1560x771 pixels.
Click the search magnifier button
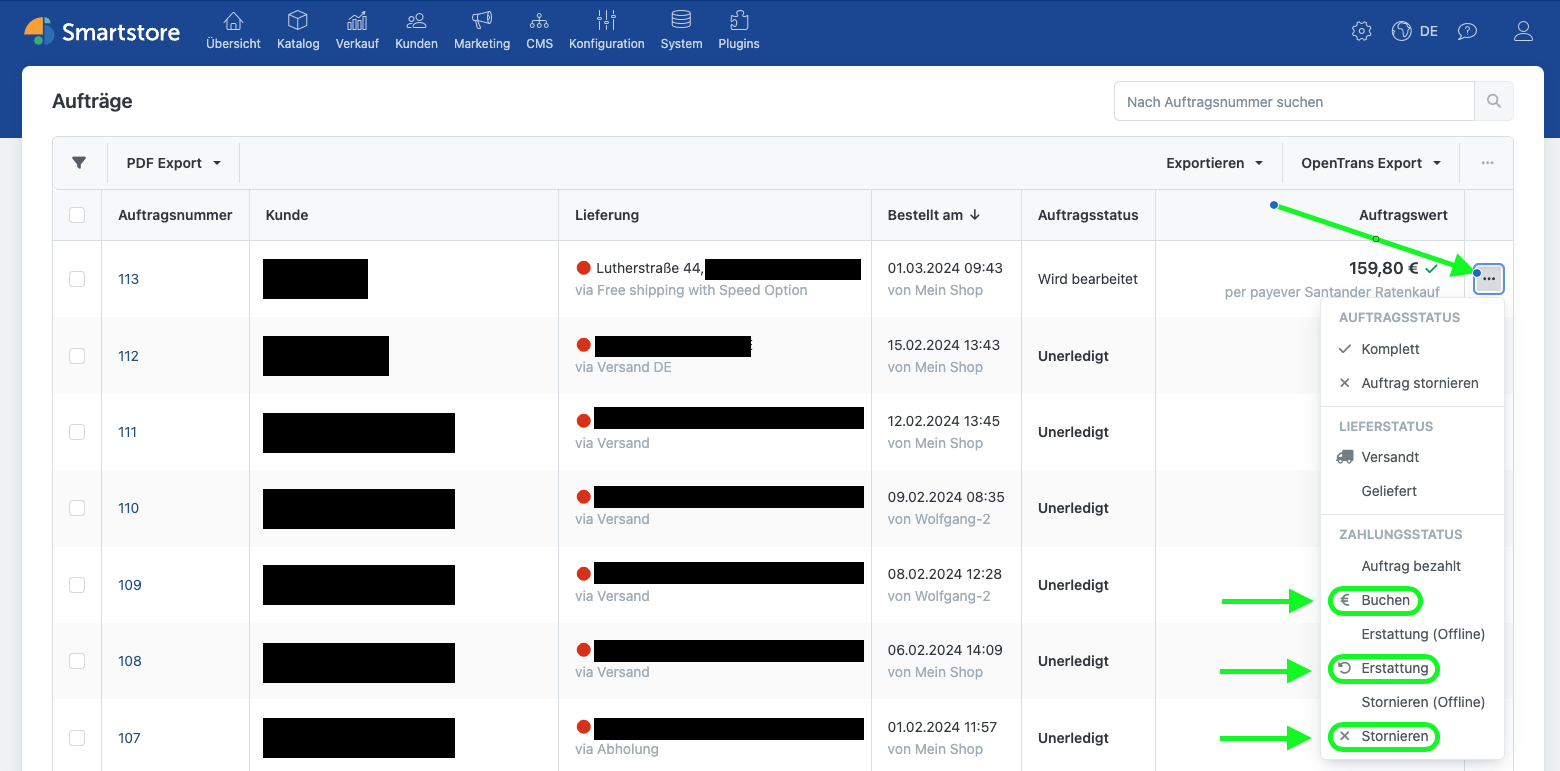pos(1494,101)
